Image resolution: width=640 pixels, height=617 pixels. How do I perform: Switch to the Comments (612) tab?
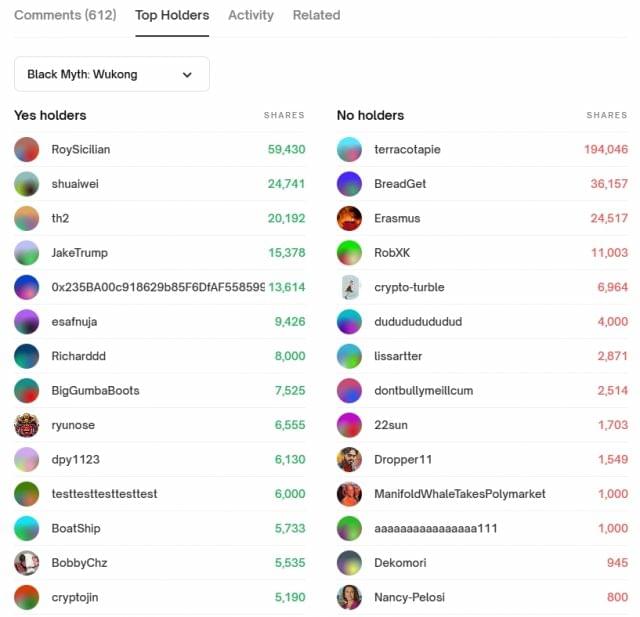coord(65,15)
